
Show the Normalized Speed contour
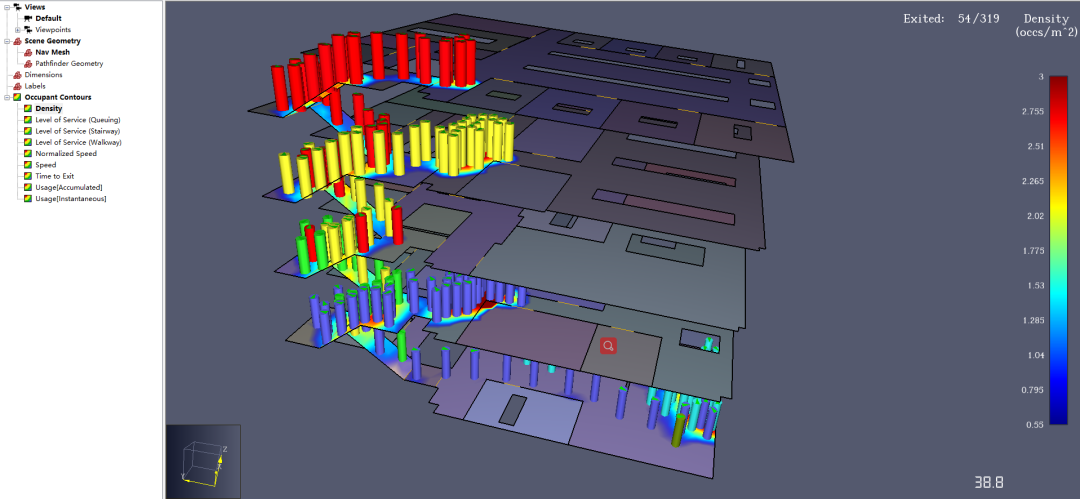(66, 154)
